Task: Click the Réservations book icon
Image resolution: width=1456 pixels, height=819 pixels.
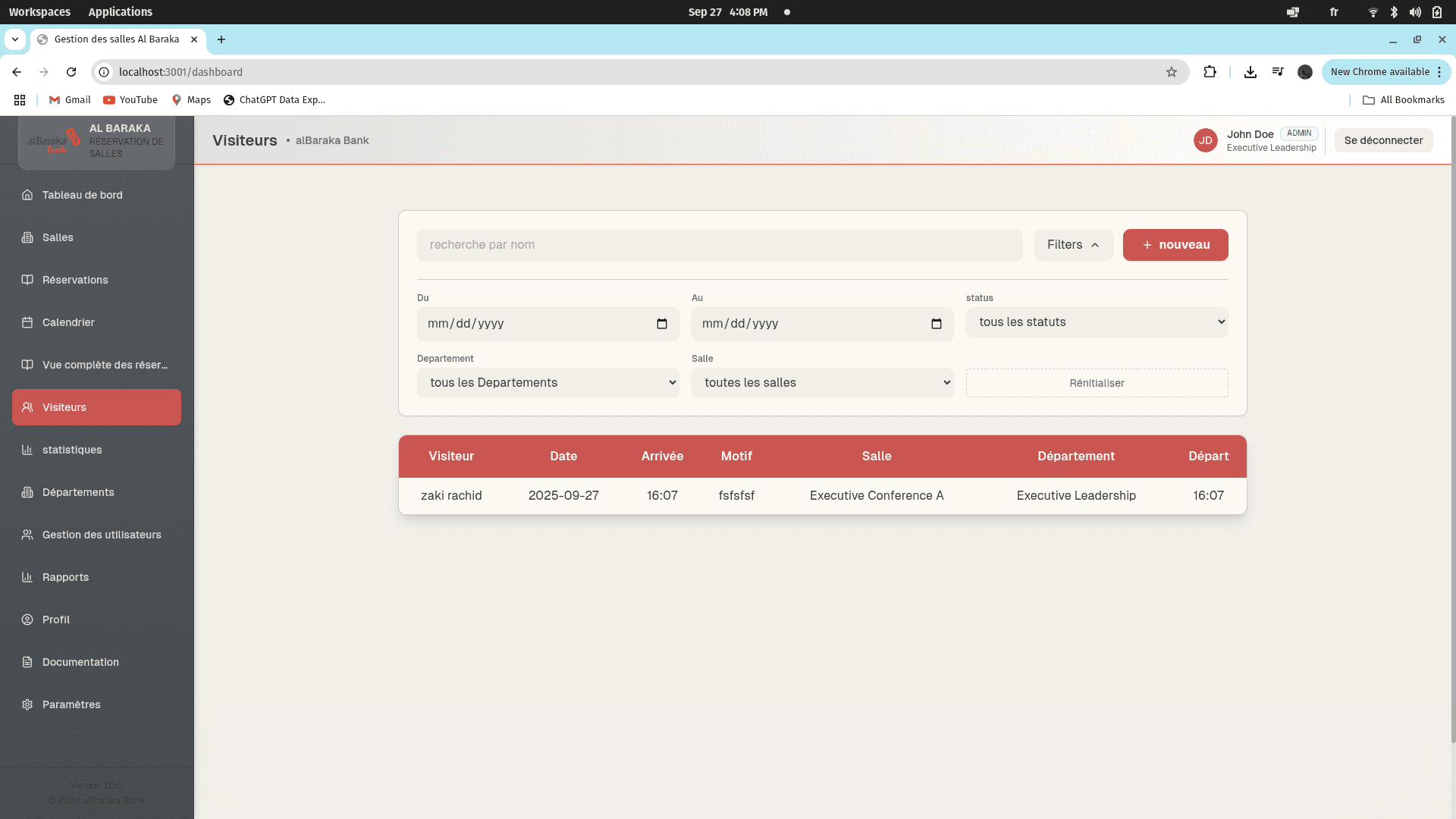Action: pyautogui.click(x=27, y=280)
